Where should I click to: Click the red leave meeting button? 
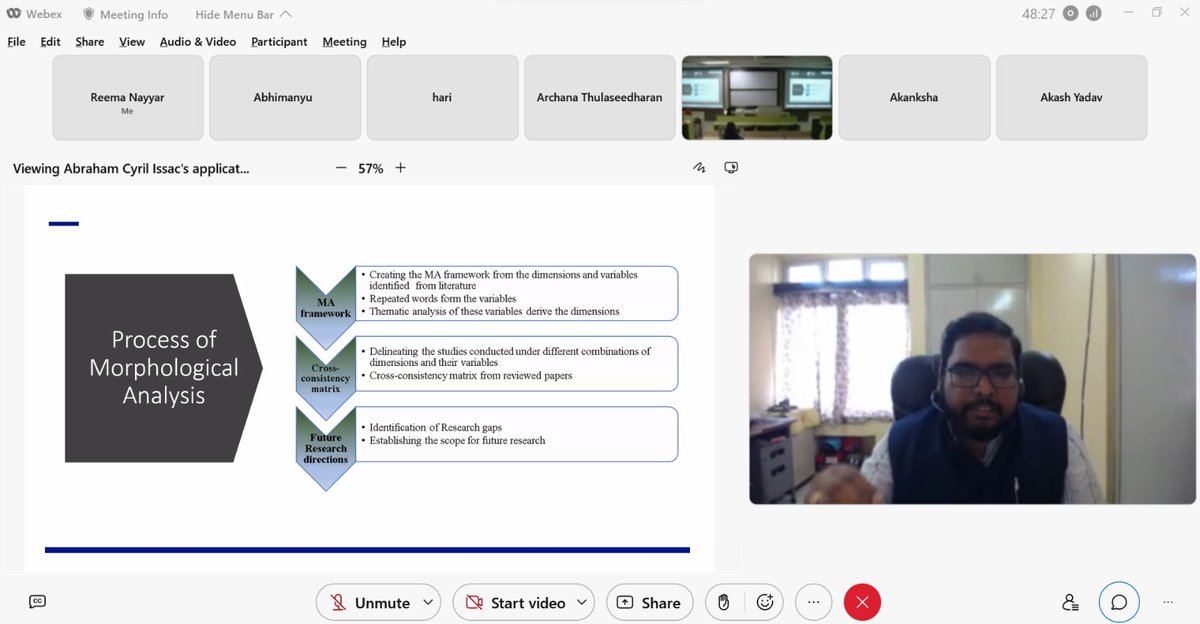pyautogui.click(x=862, y=602)
